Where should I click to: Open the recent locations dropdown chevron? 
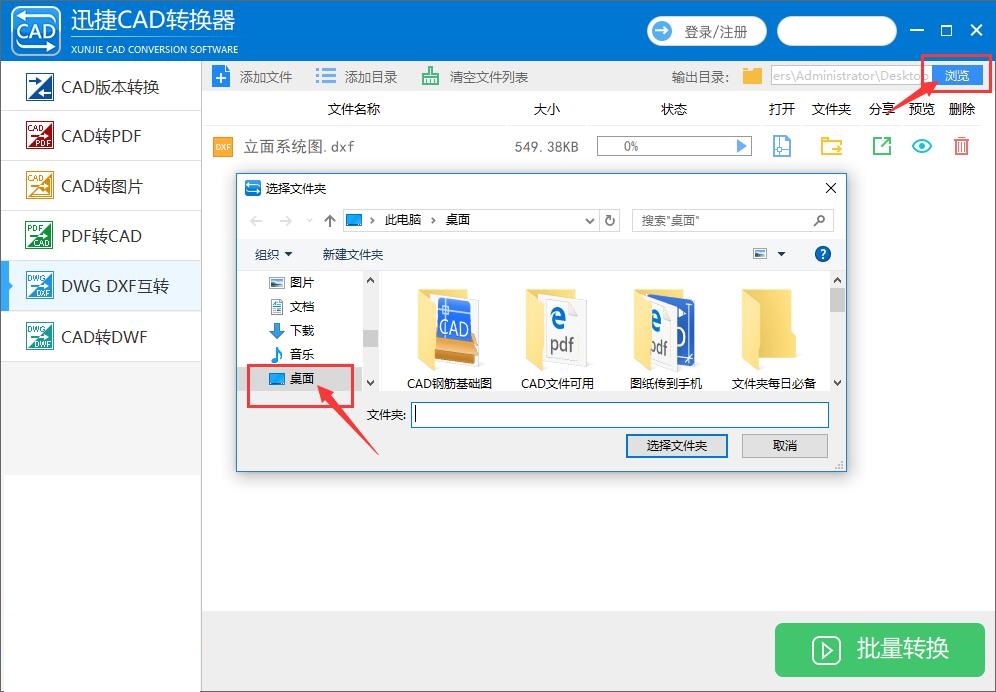pos(309,220)
